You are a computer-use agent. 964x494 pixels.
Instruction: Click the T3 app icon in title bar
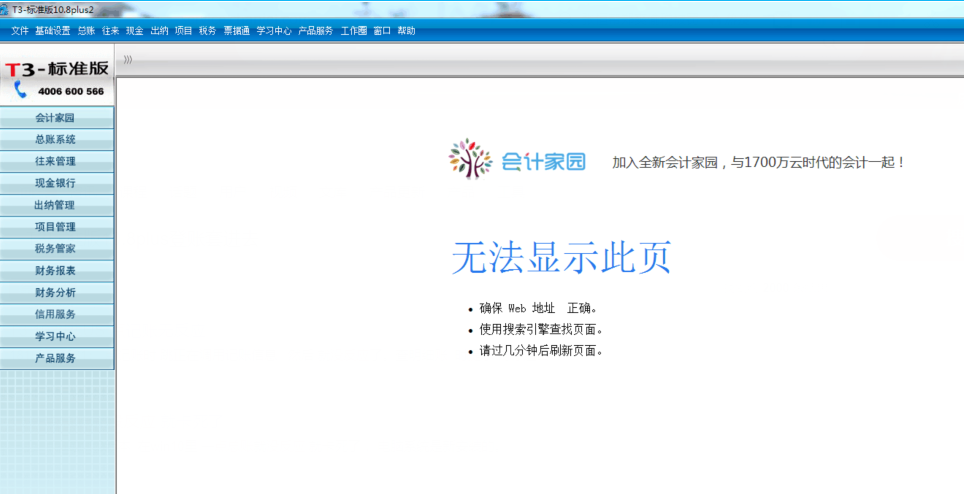(5, 9)
